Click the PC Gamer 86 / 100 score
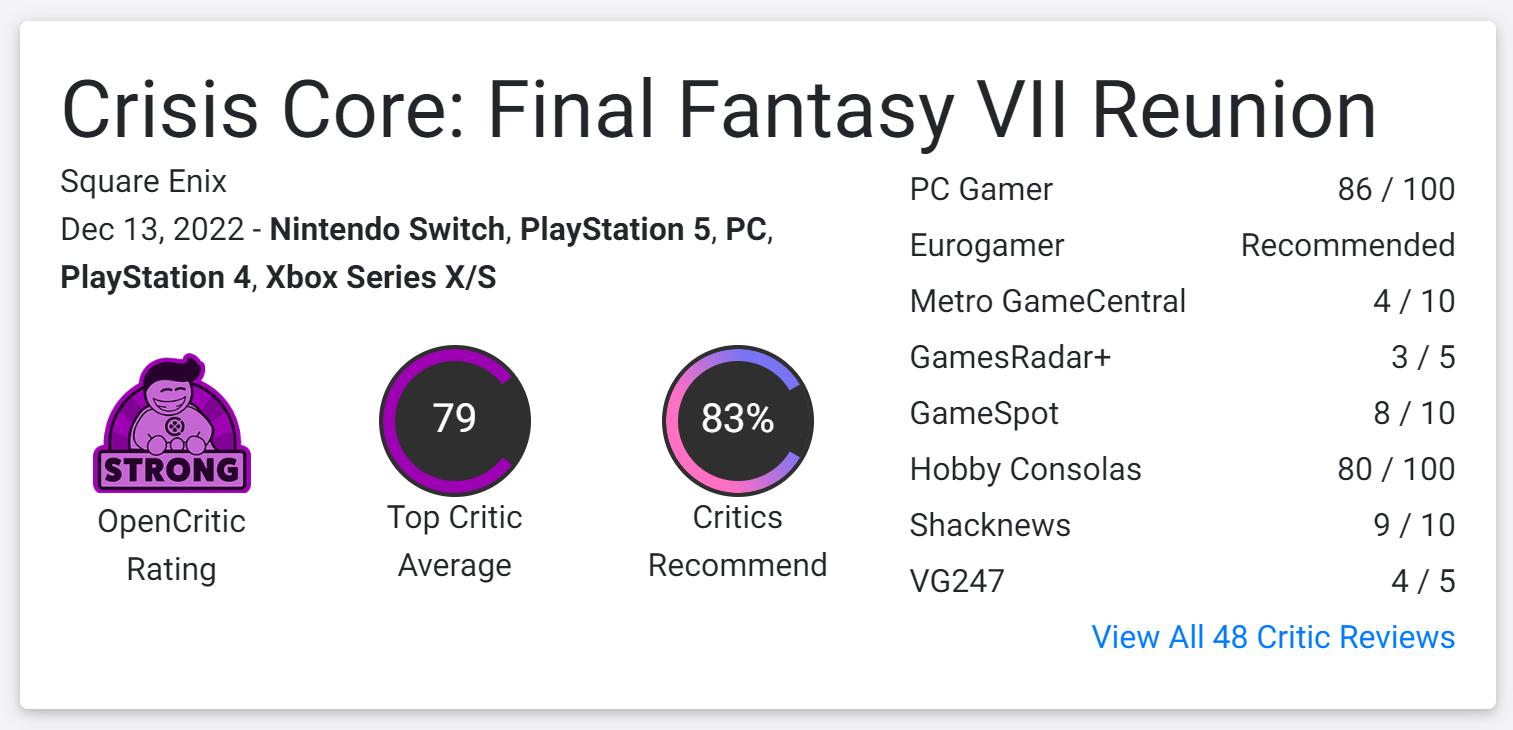Image resolution: width=1513 pixels, height=730 pixels. 1396,189
